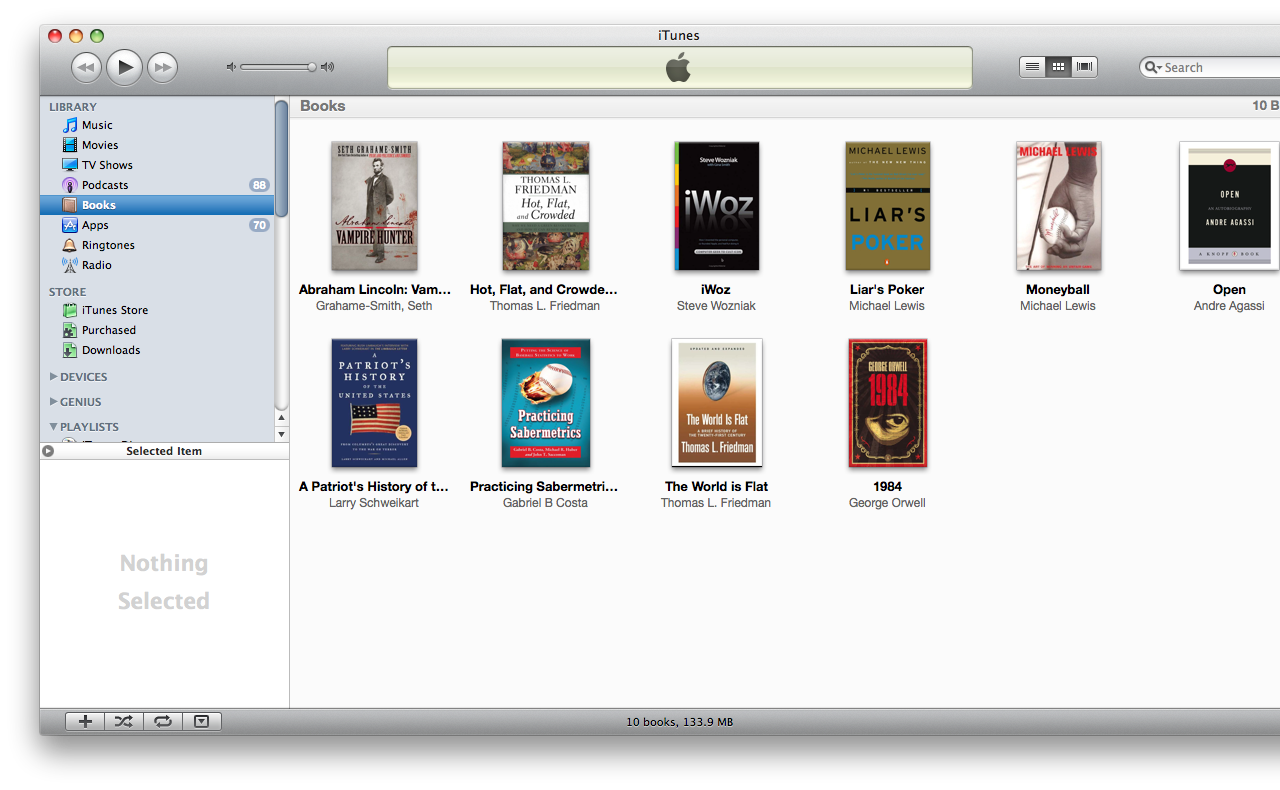Click the Movies filmstrip icon
The width and height of the screenshot is (1280, 790).
[70, 145]
